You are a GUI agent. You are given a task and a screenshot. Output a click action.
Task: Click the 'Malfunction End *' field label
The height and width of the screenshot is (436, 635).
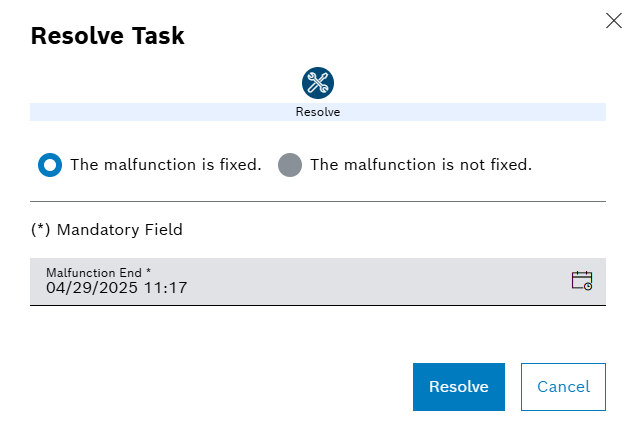[x=98, y=272]
